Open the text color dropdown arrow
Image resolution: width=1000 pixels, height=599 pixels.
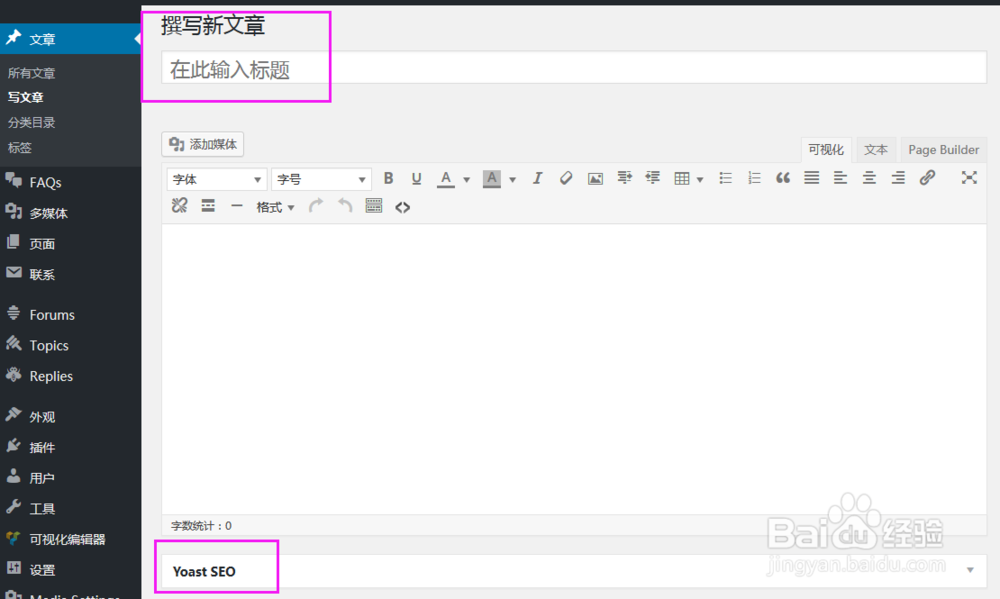tap(466, 180)
